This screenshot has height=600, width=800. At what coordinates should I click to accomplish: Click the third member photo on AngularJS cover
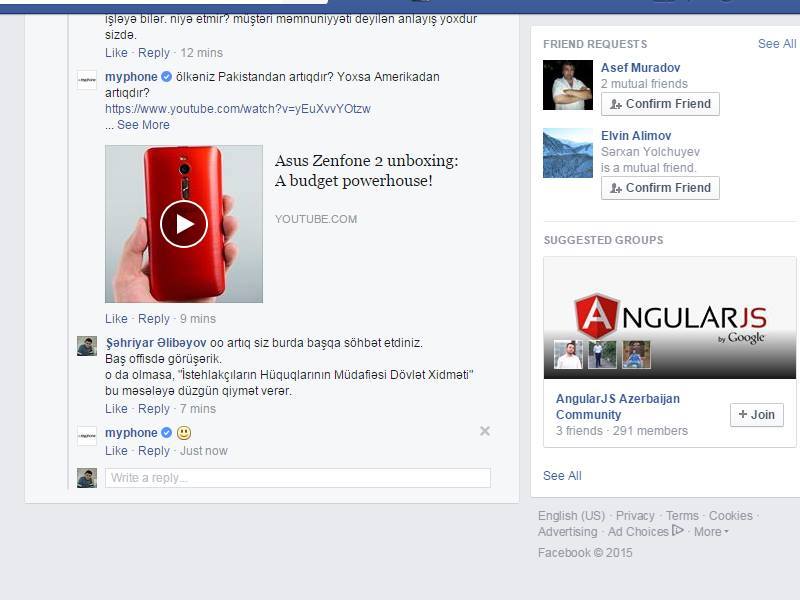[637, 355]
